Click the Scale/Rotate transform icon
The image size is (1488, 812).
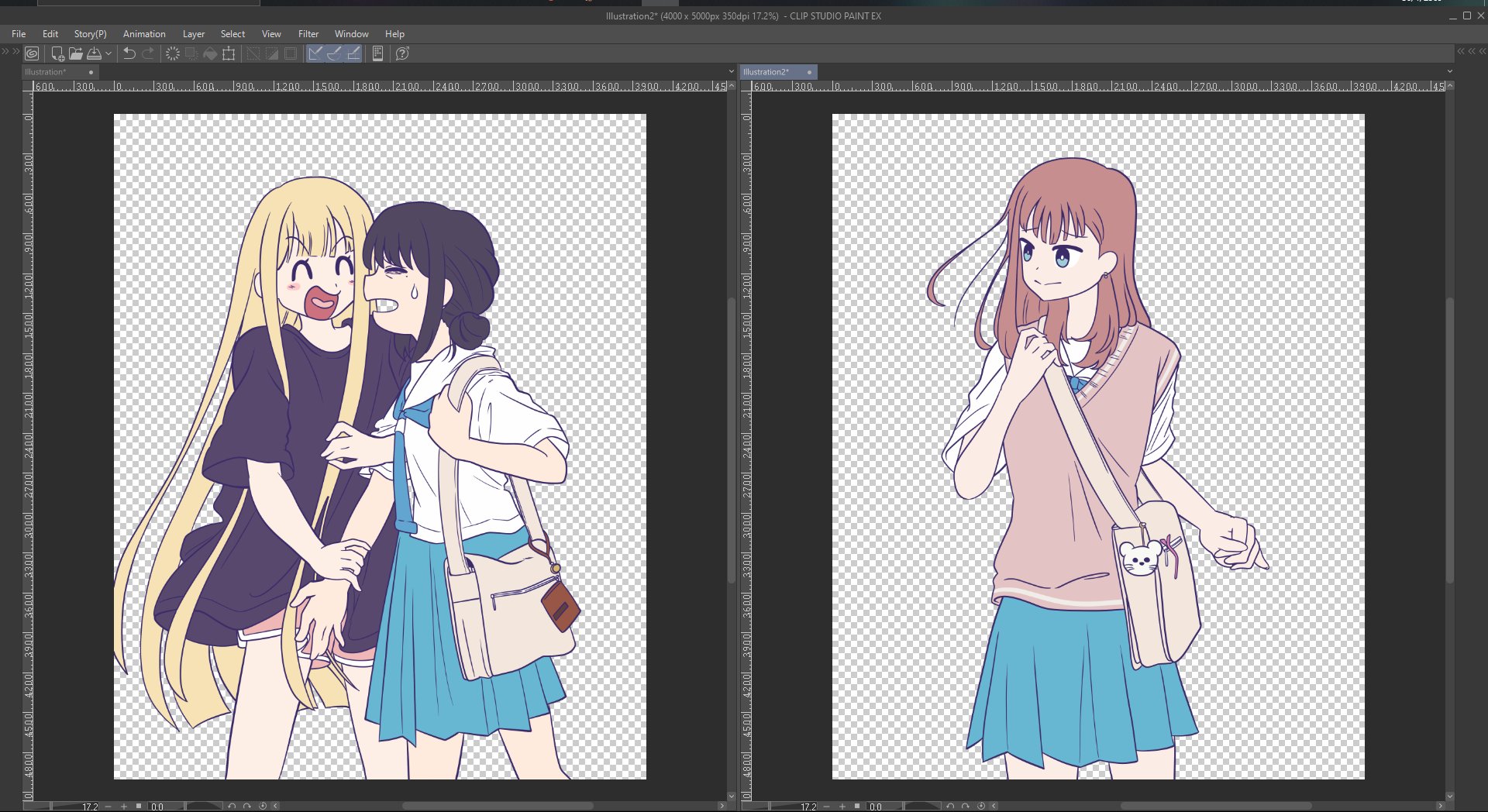tap(229, 53)
